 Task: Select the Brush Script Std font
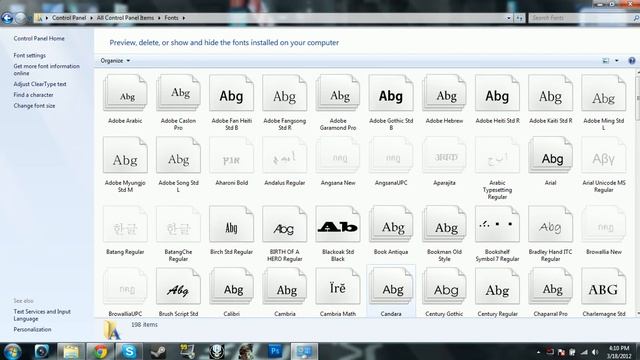pos(178,287)
